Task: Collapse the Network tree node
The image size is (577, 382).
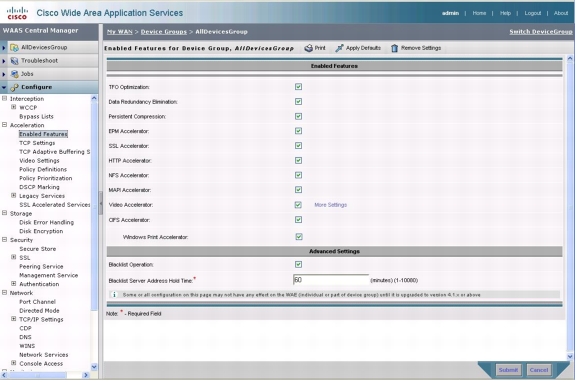Action: (x=4, y=293)
